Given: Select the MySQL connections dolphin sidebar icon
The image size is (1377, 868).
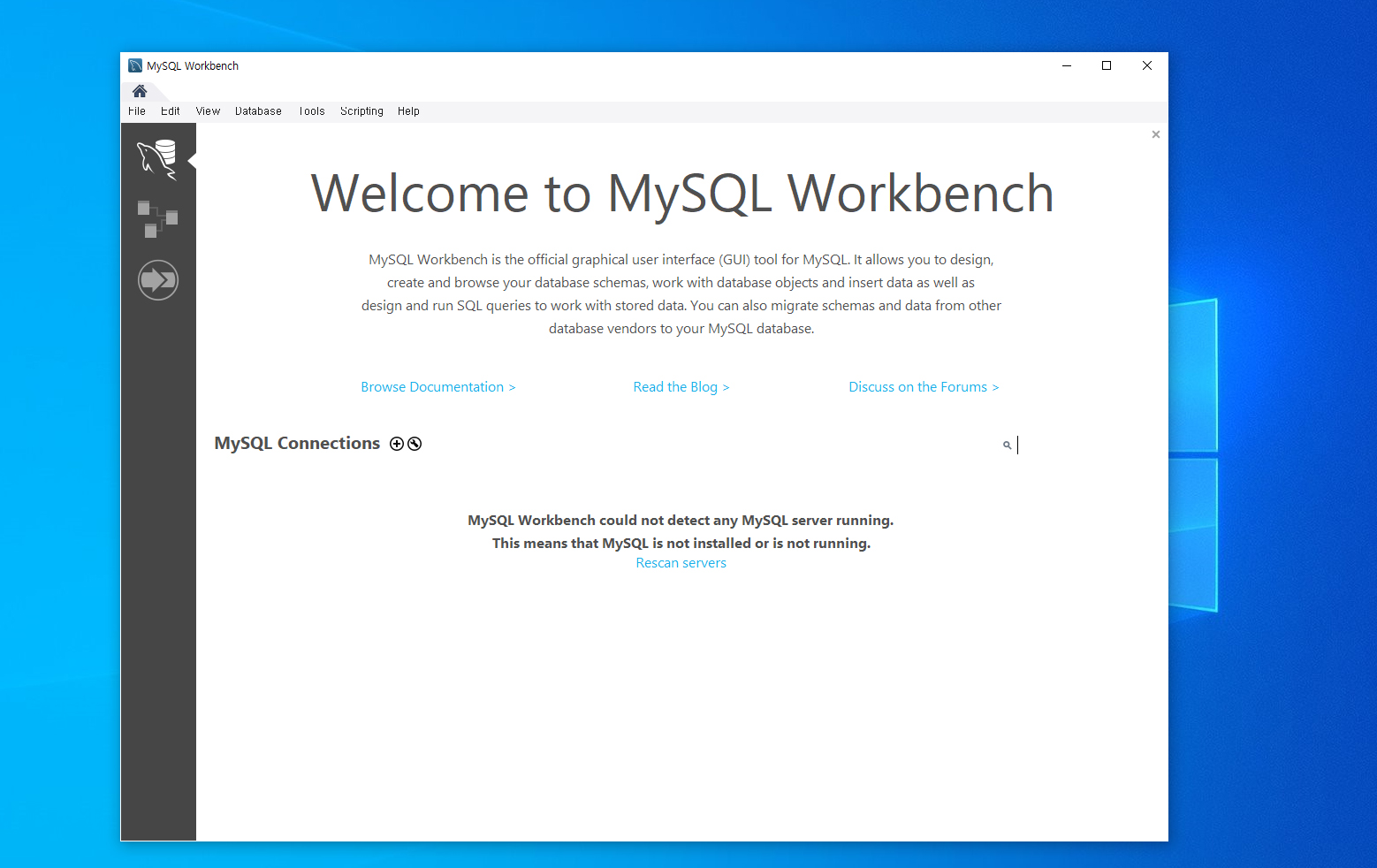Looking at the screenshot, I should tap(157, 160).
